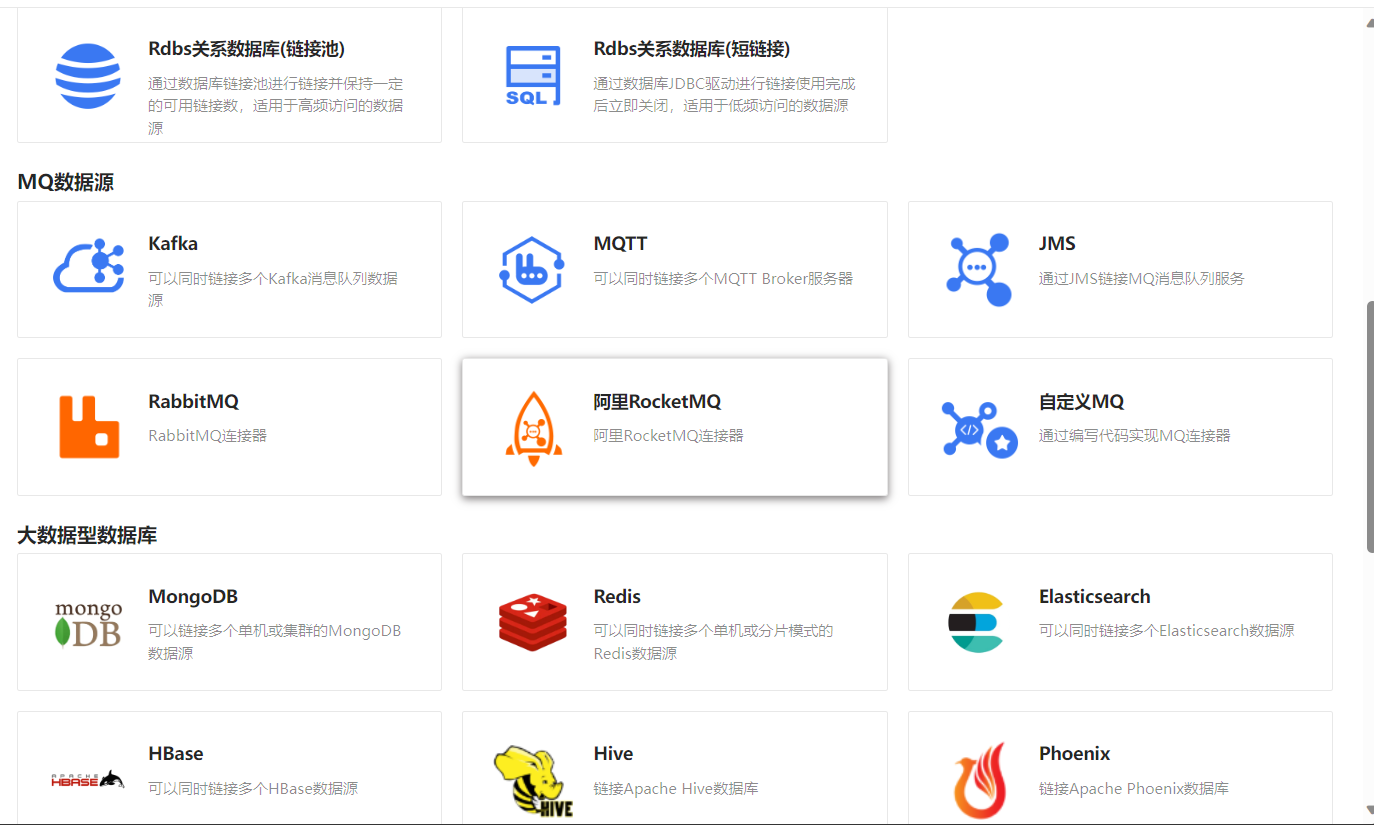
Task: Click description 可以同时链接多个单机或分片模式的Redis数据源
Action: pyautogui.click(x=713, y=642)
